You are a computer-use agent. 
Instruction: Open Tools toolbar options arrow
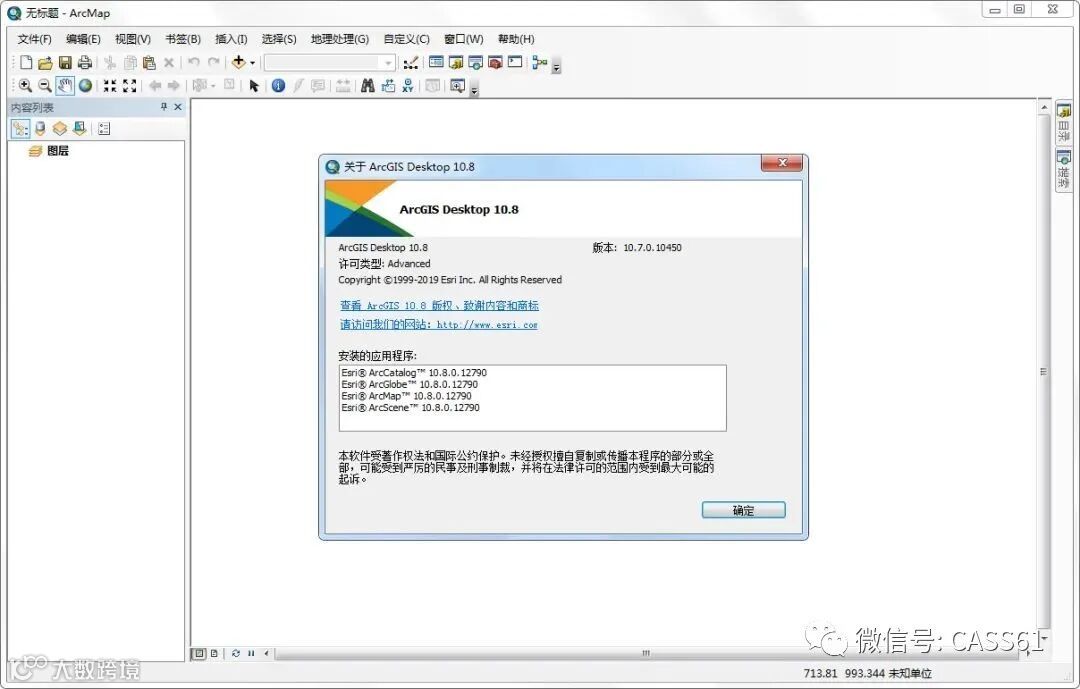coord(474,90)
